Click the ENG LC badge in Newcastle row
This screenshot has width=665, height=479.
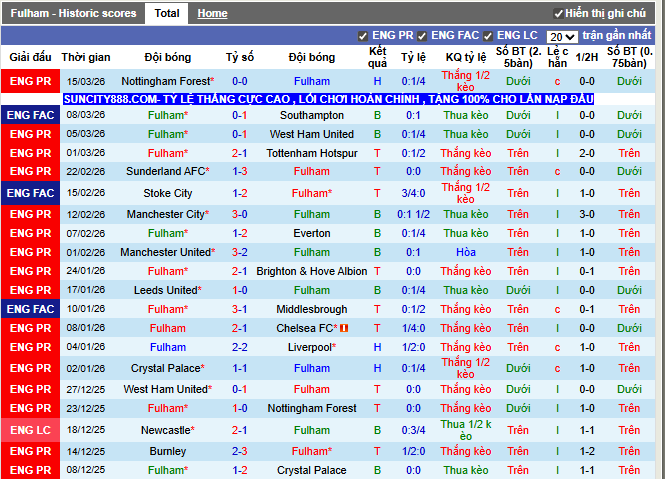30,430
